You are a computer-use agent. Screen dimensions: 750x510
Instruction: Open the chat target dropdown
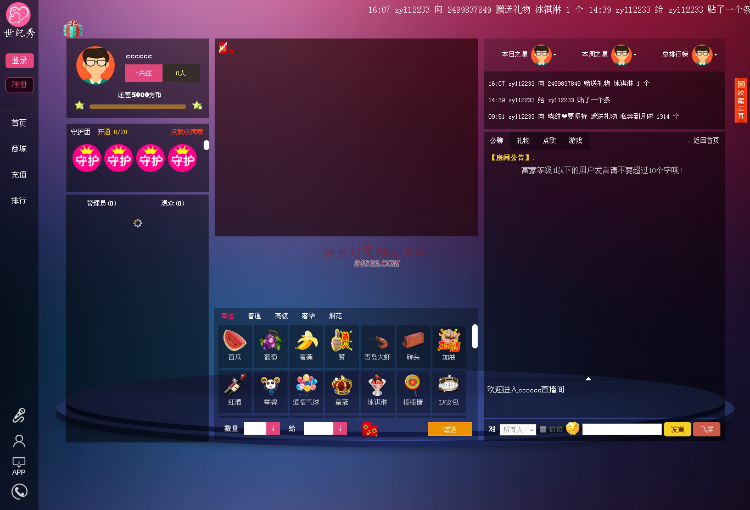518,430
